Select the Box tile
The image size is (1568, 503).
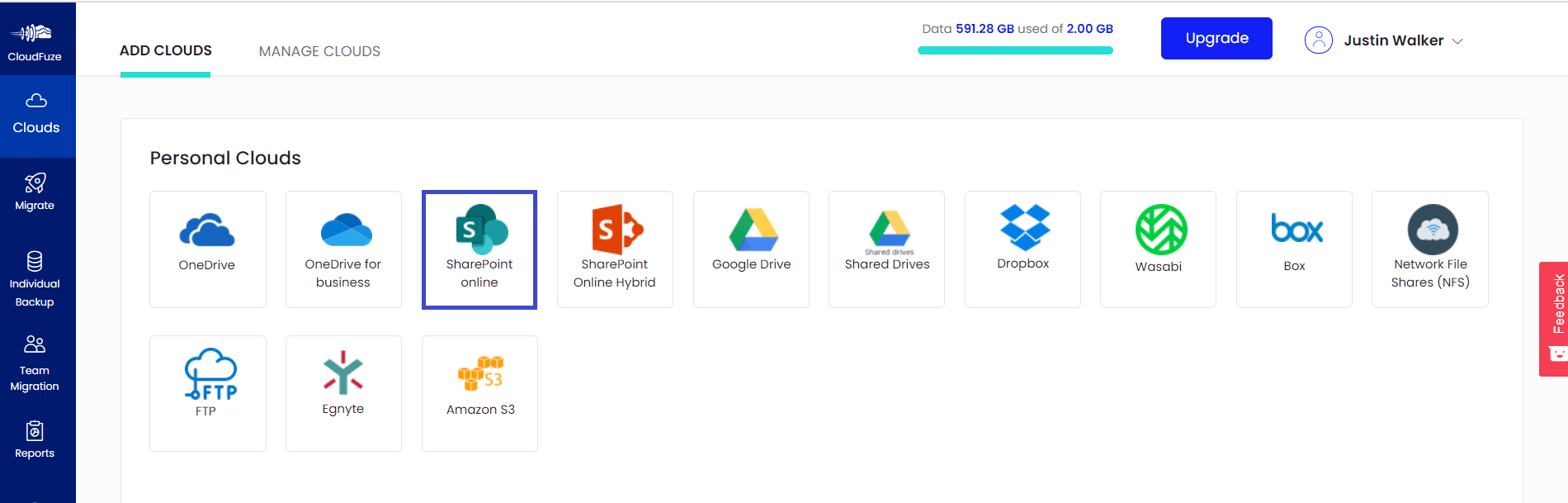coord(1294,249)
